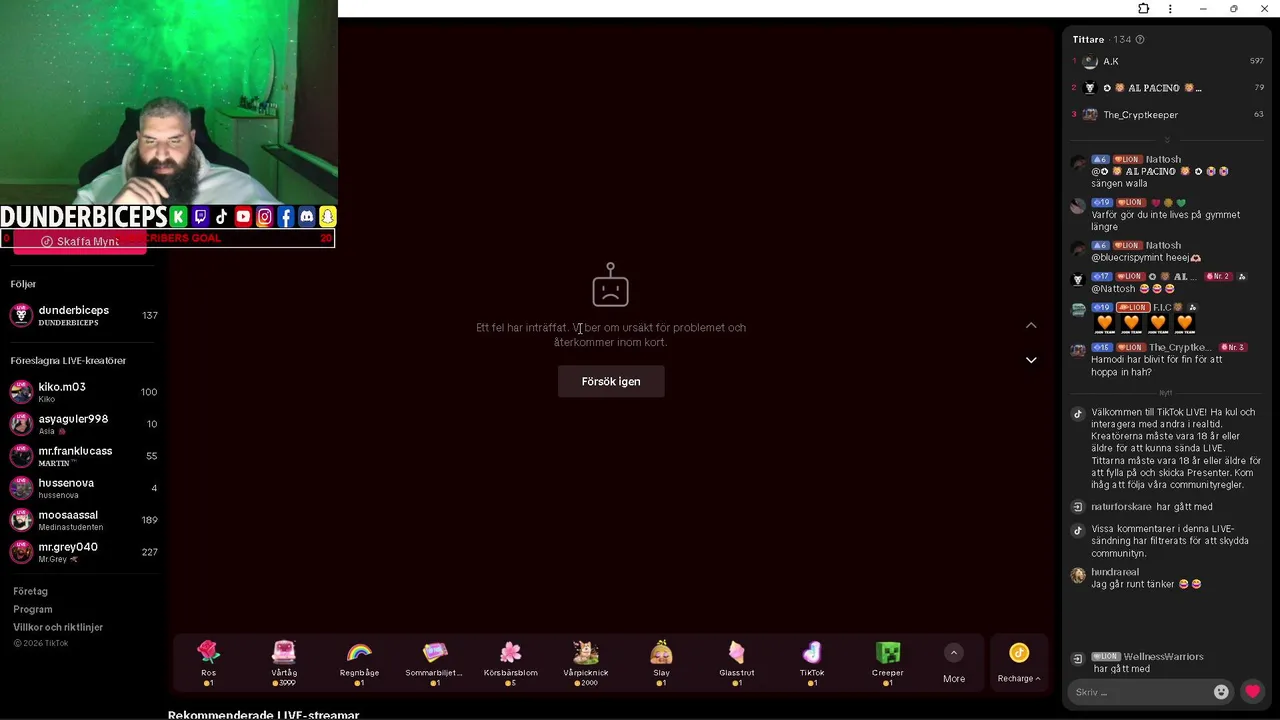
Task: Open the Recharge coins menu
Action: 1019,662
